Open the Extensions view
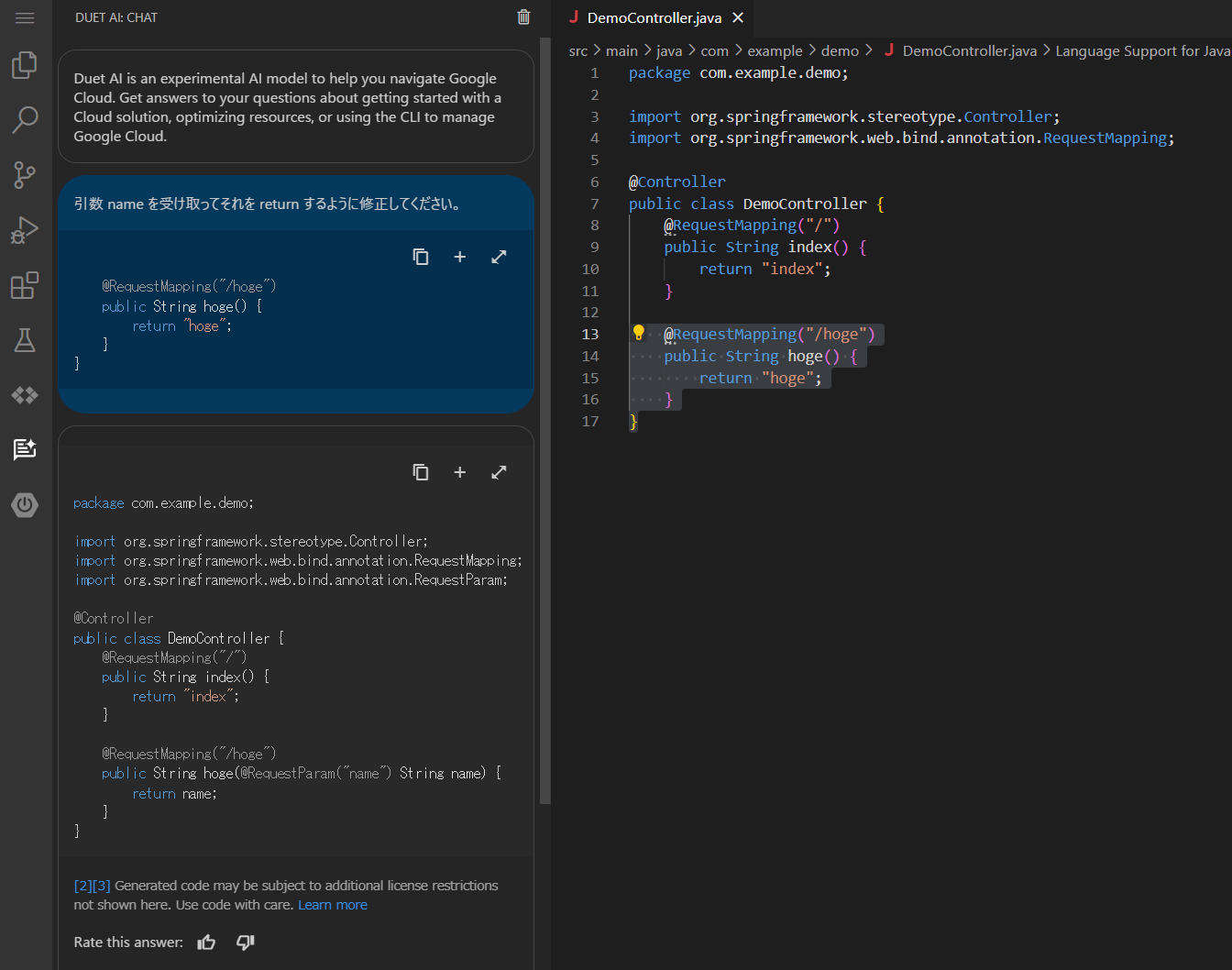This screenshot has height=970, width=1232. coord(25,285)
